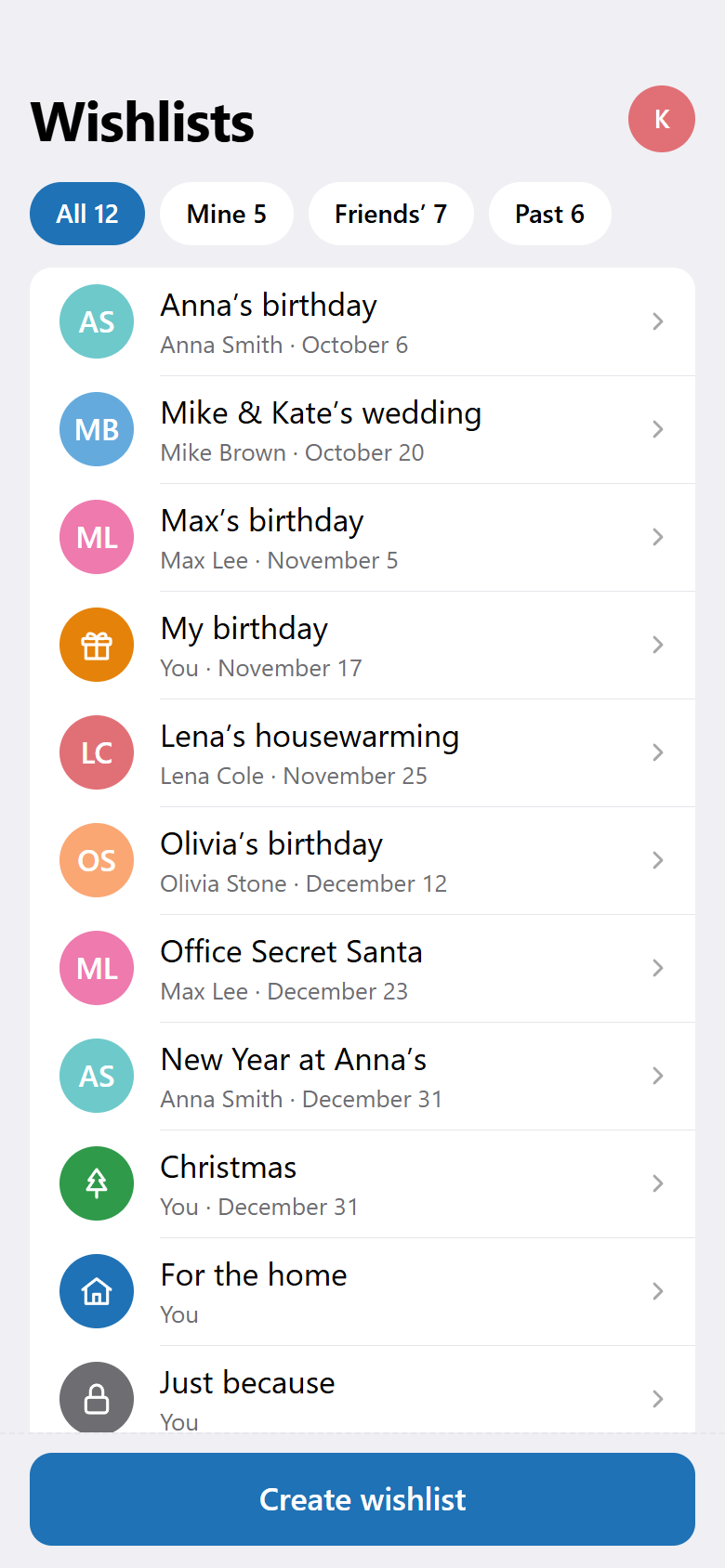
Task: Click the subtitle You · December 31
Action: pyautogui.click(x=259, y=1207)
